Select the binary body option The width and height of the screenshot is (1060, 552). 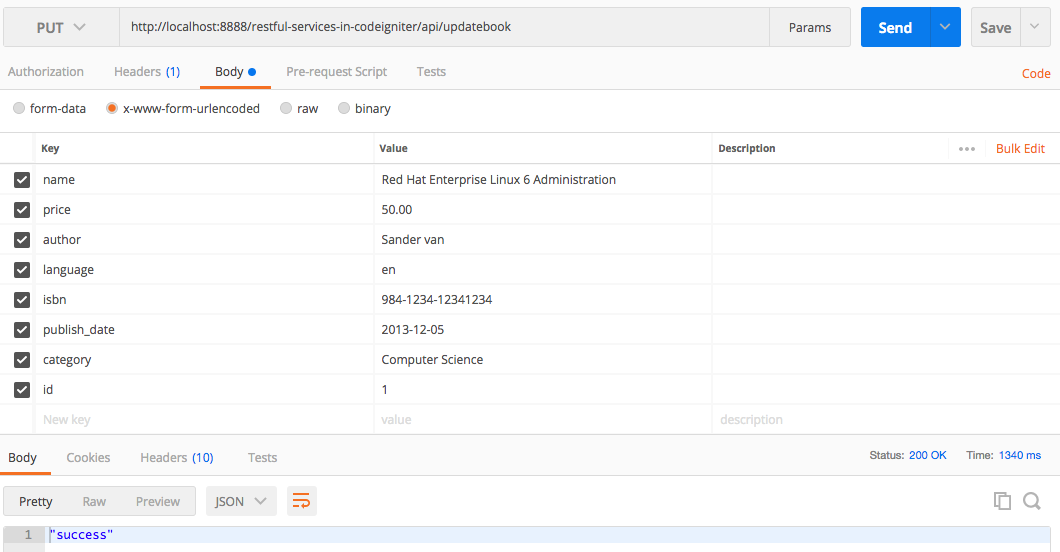coord(344,109)
